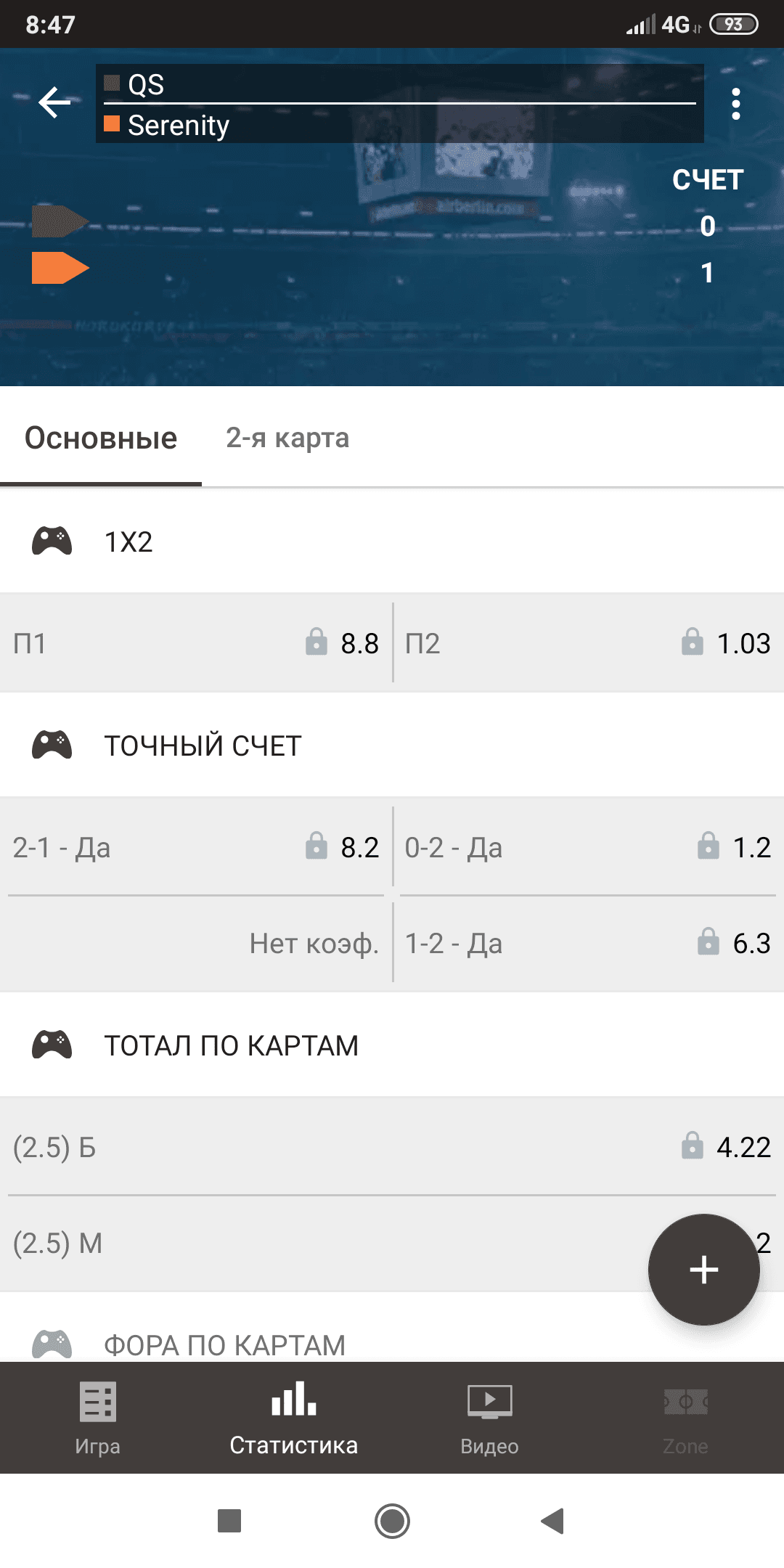The width and height of the screenshot is (784, 1568).
Task: Choose total over (2.5) Б at 4.22
Action: pos(392,1147)
